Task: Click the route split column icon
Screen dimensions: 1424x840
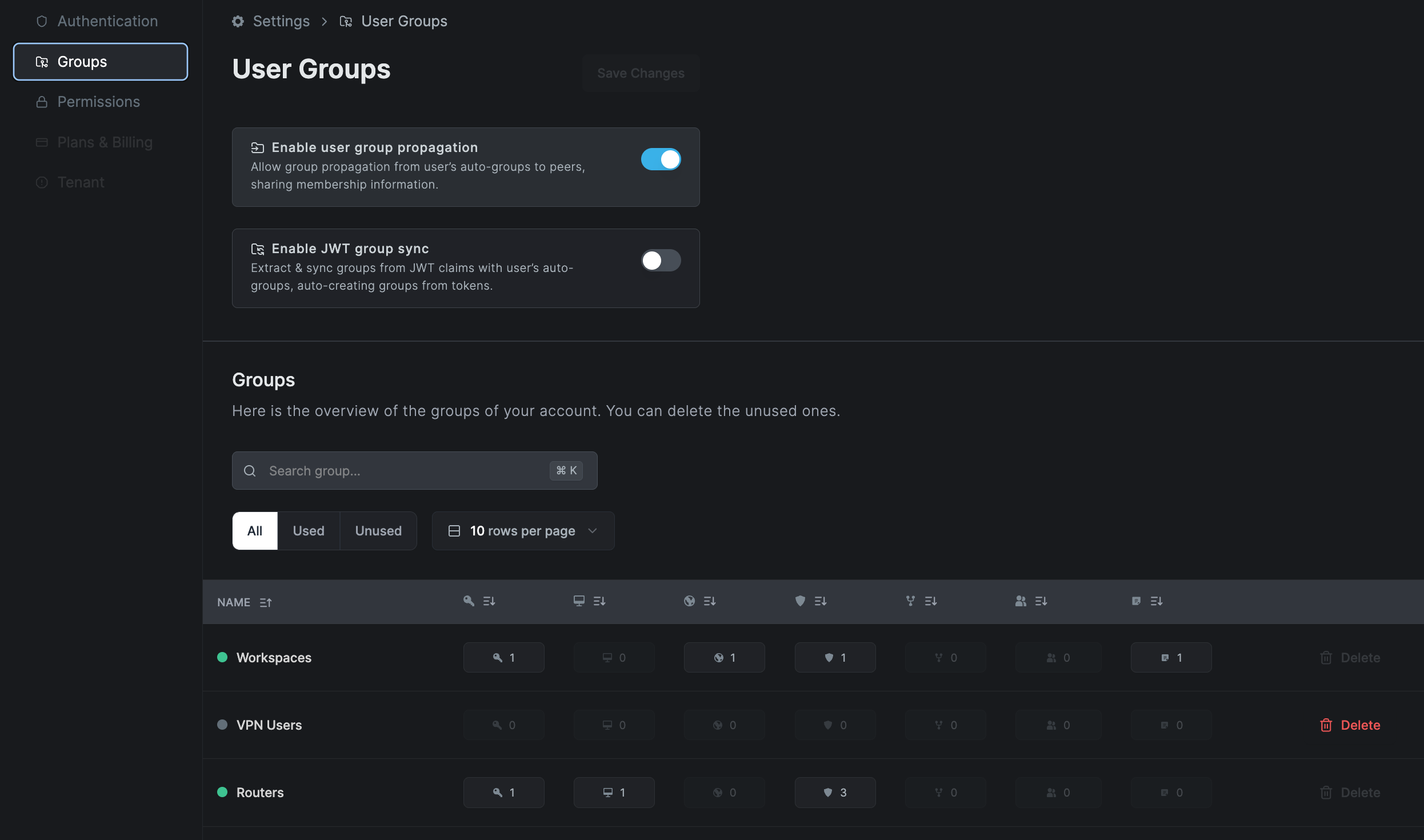Action: point(909,601)
